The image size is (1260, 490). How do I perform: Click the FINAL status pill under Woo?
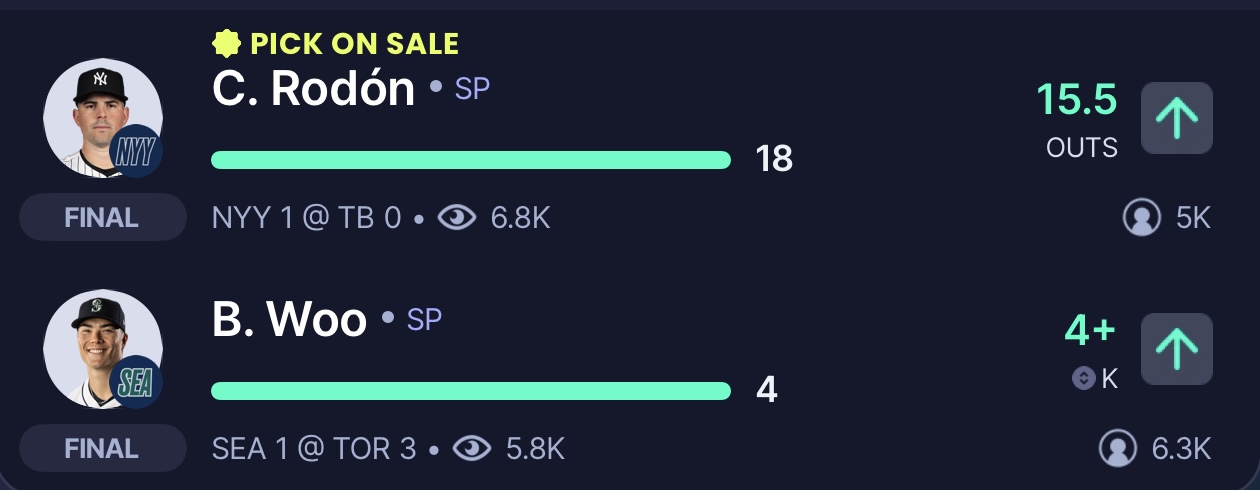click(x=102, y=448)
